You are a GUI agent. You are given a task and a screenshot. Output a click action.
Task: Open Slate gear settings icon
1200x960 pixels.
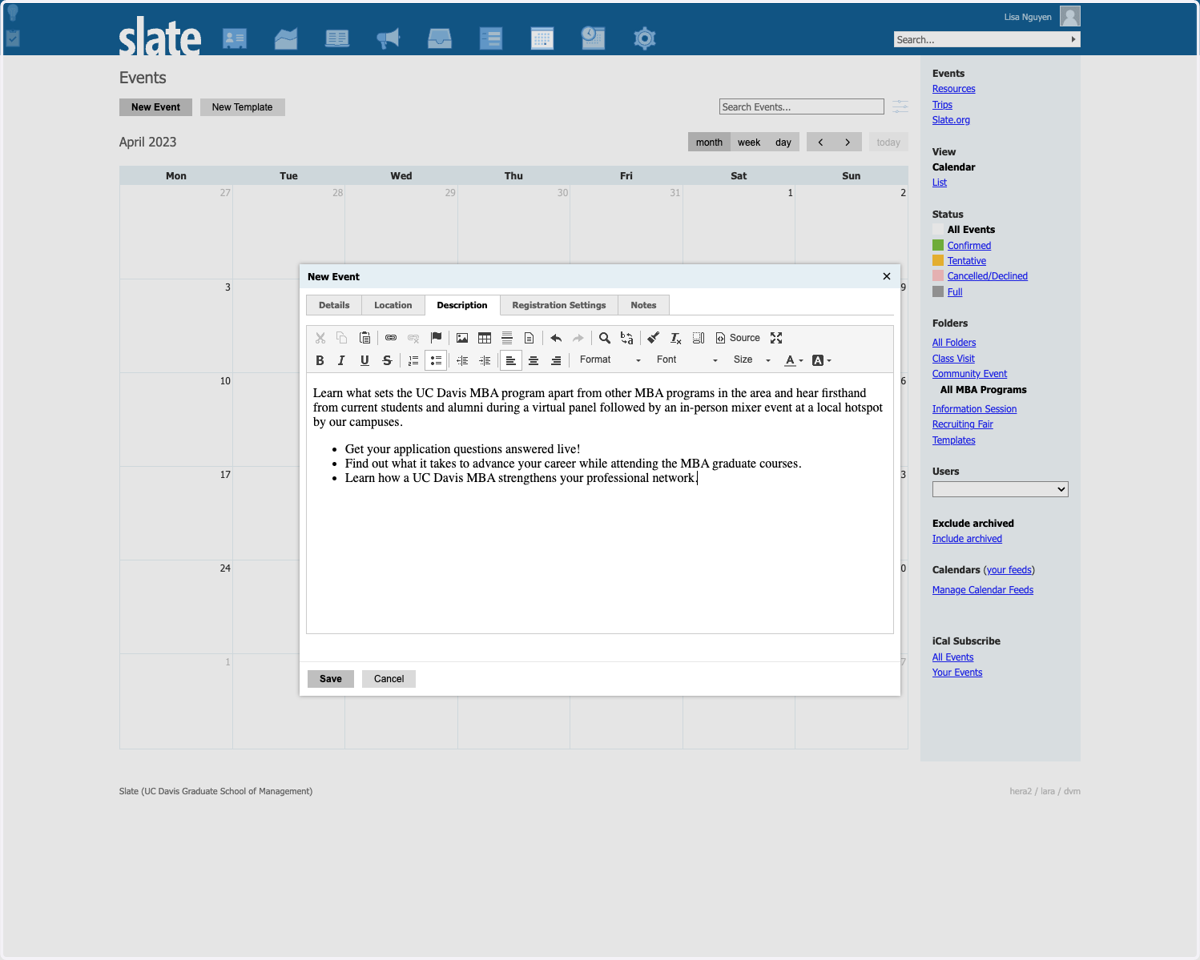tap(644, 38)
